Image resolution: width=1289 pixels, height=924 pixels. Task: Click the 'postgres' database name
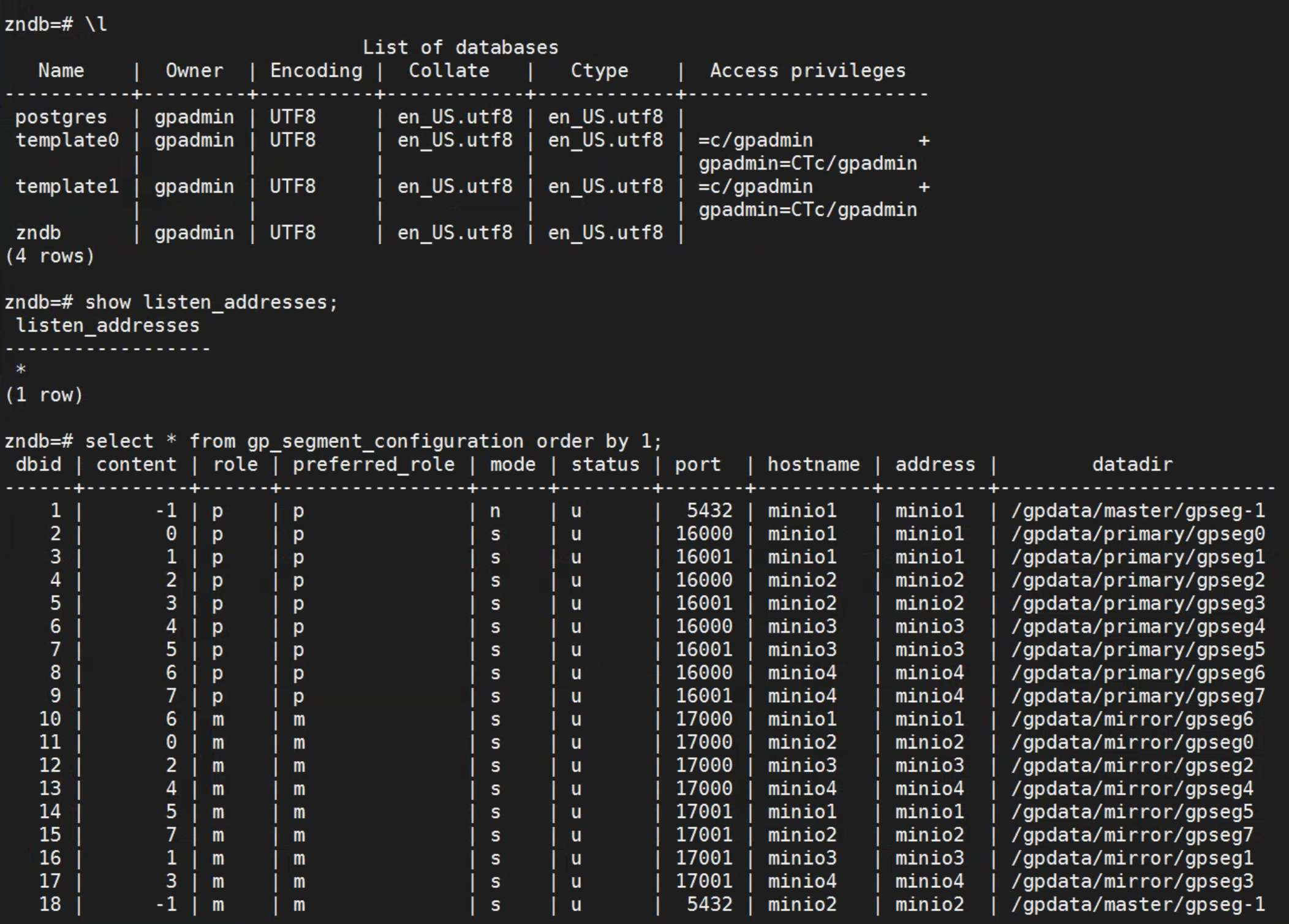point(61,117)
